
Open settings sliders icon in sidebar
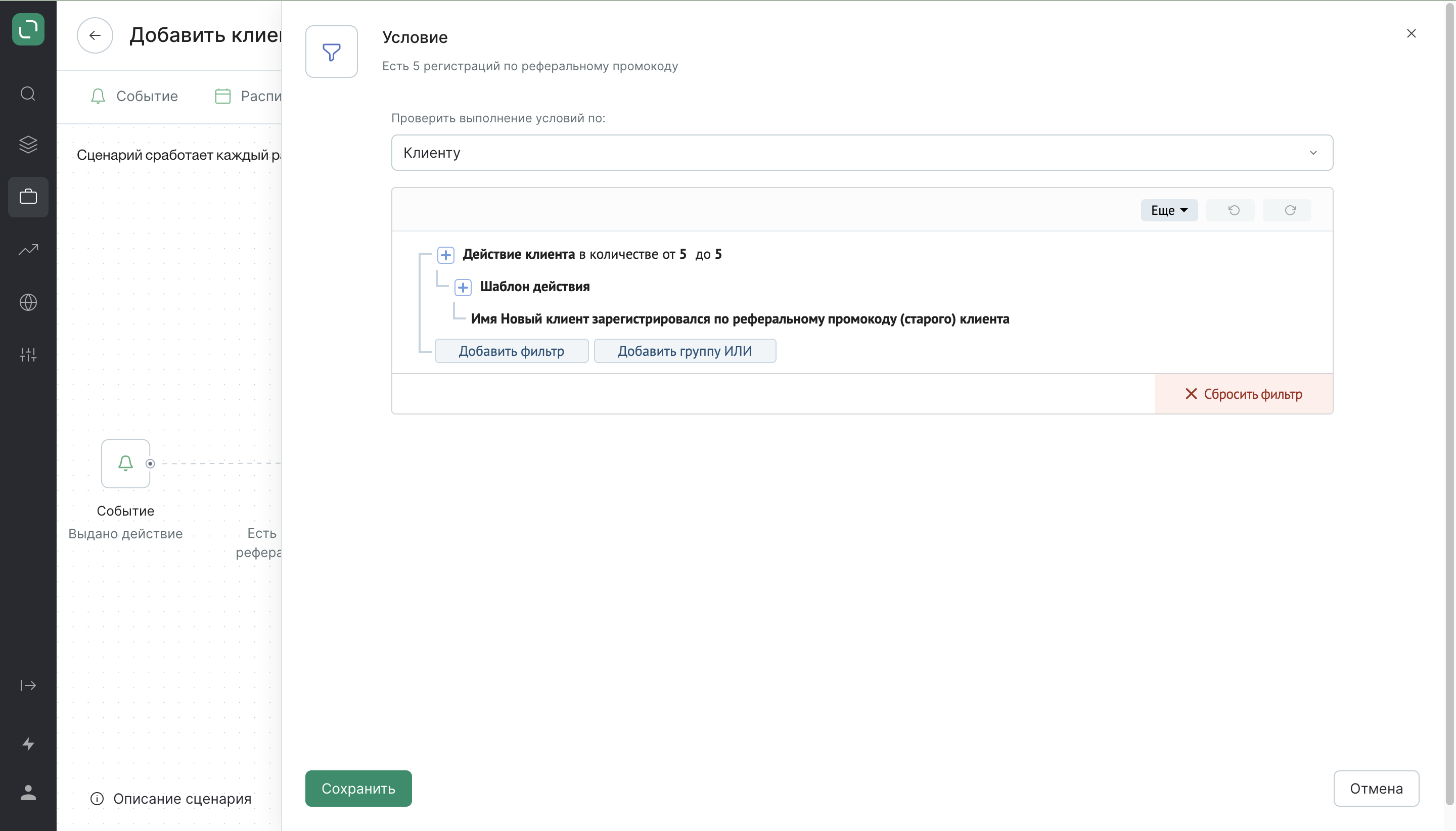pos(28,354)
